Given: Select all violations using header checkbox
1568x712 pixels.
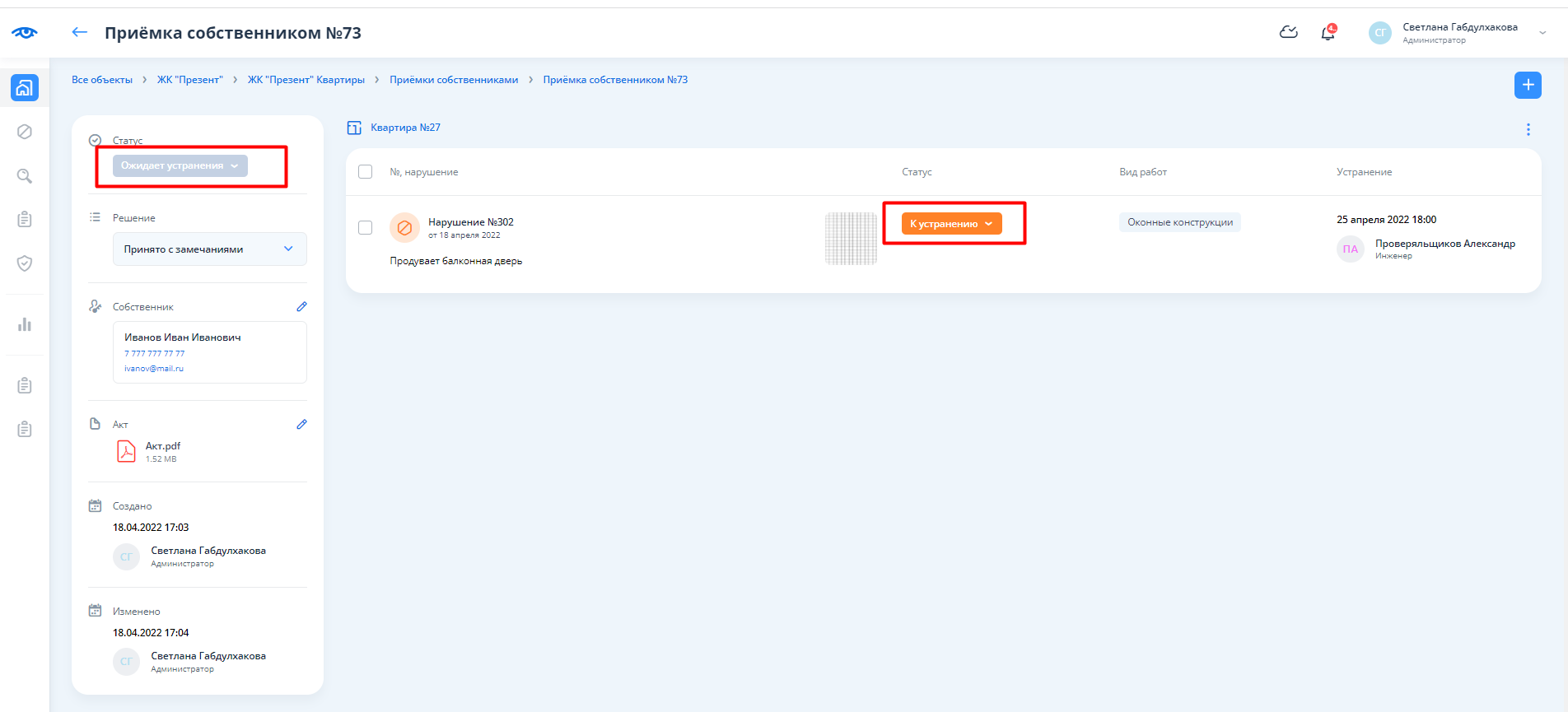Looking at the screenshot, I should [366, 172].
